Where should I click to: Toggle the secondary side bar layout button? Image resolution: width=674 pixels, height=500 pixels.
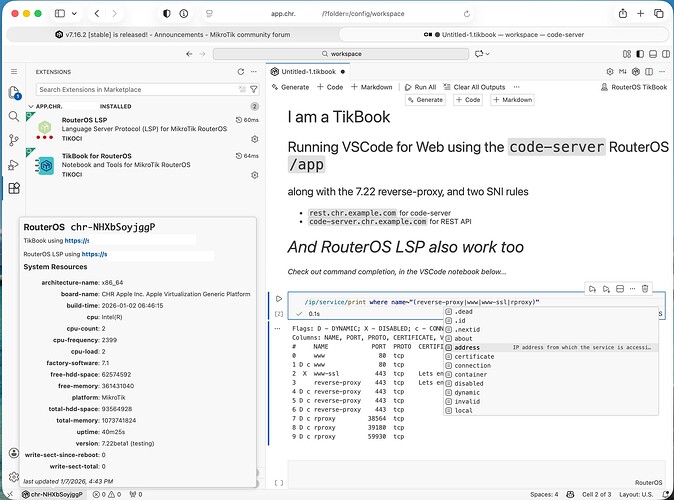[x=666, y=54]
